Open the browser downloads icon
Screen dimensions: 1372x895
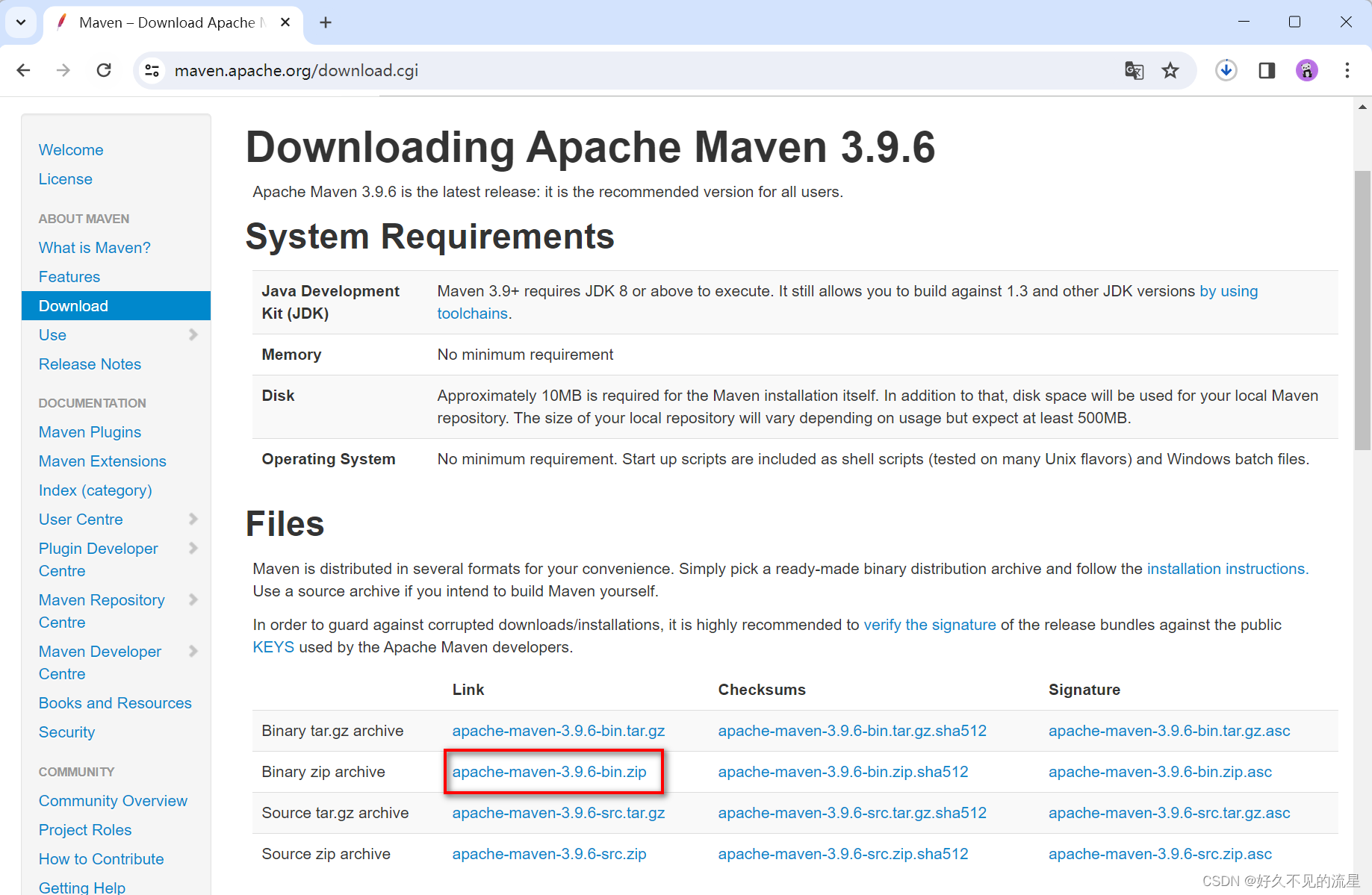[1226, 70]
